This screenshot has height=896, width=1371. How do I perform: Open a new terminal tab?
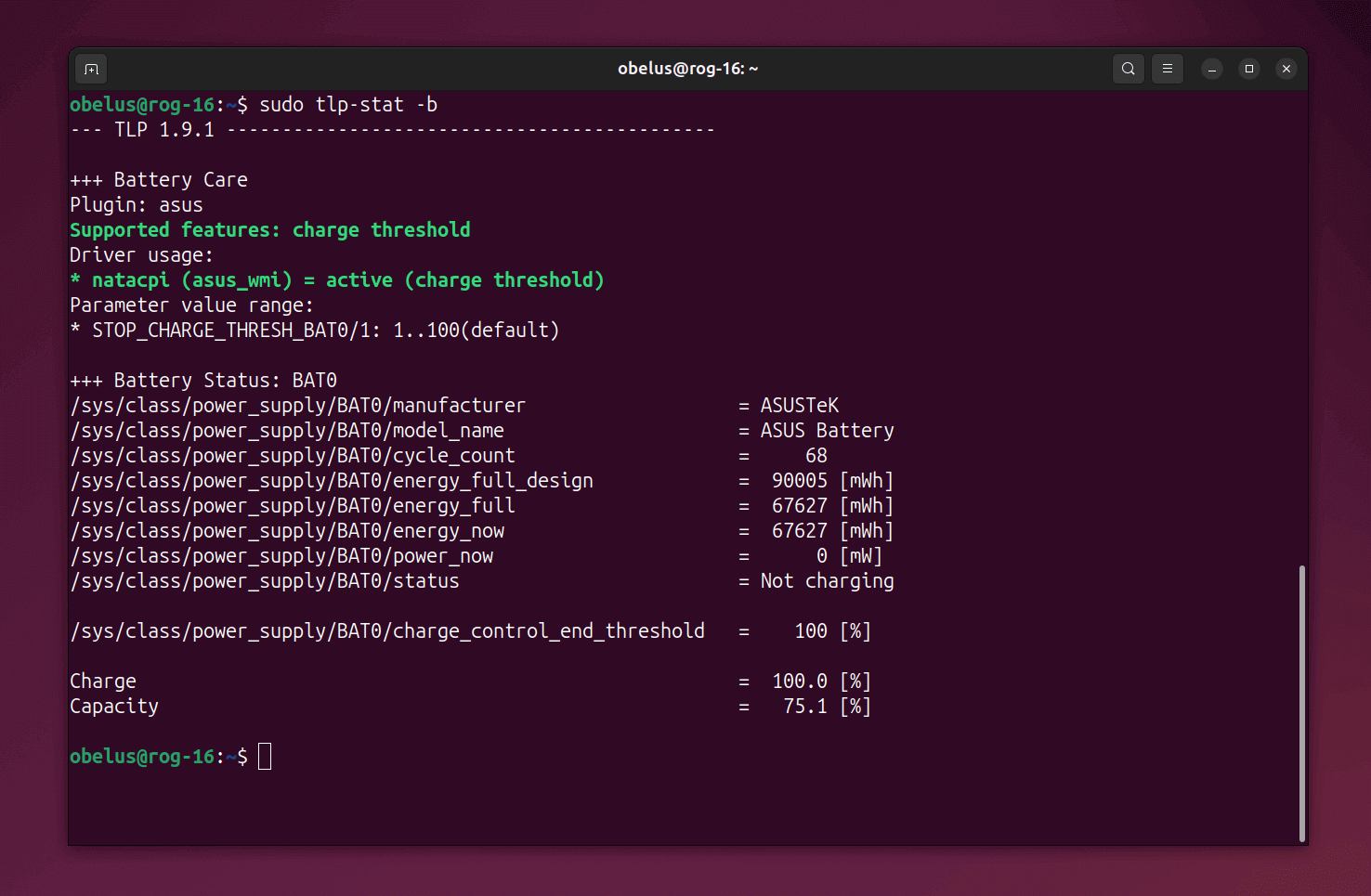coord(91,69)
